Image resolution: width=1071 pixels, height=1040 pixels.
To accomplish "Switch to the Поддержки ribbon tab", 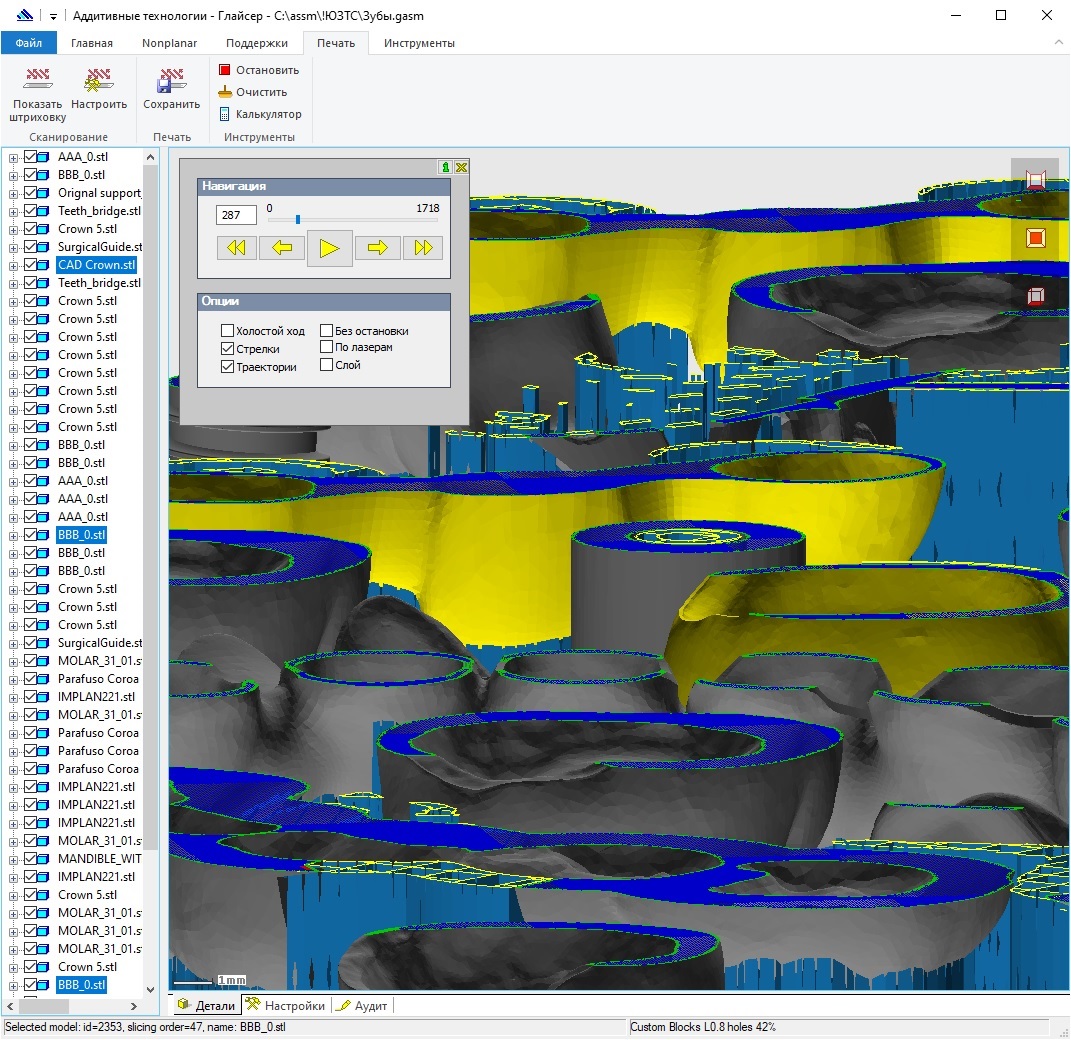I will pos(257,43).
